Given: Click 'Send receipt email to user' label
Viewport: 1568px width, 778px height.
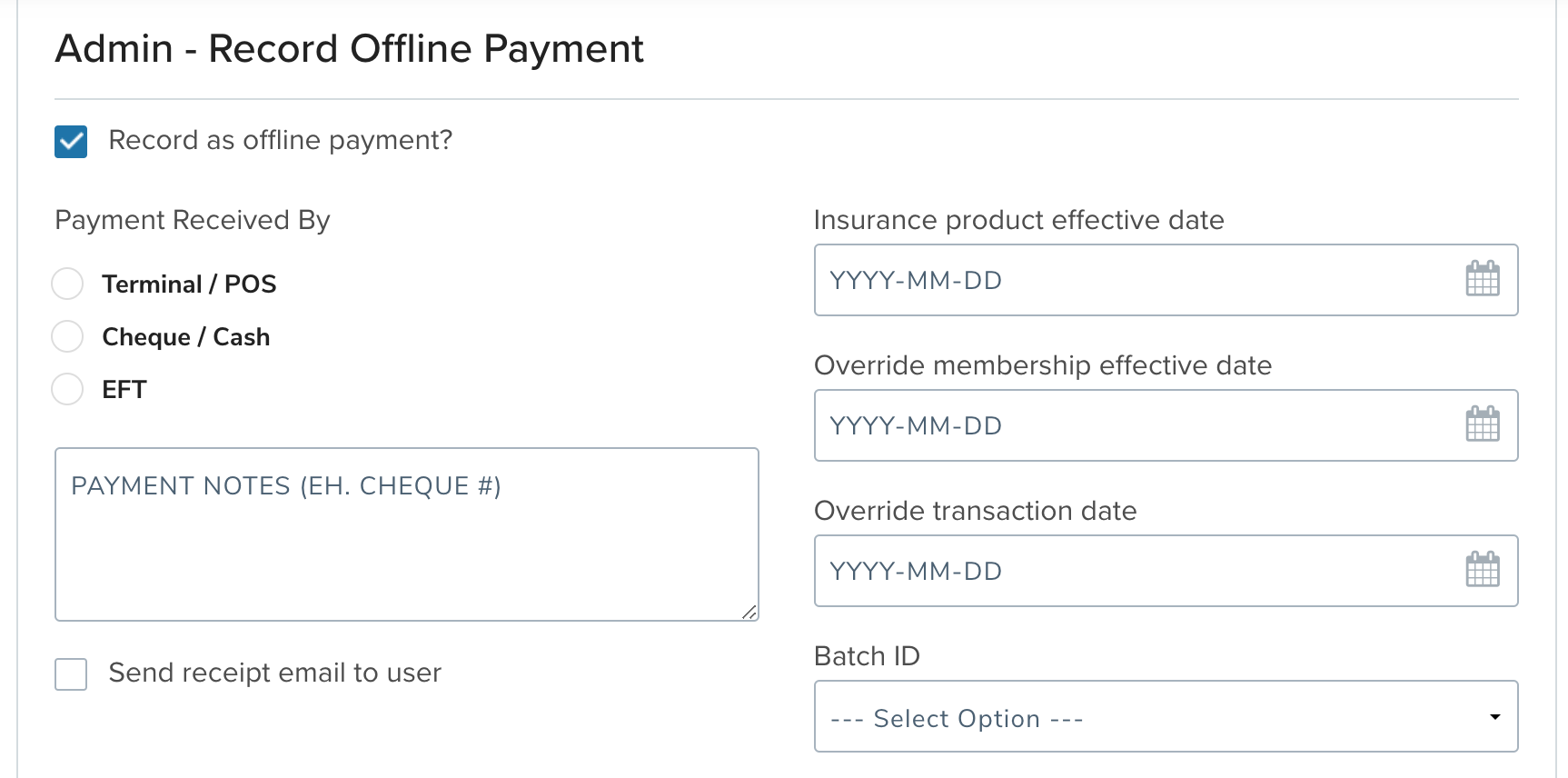Looking at the screenshot, I should click(274, 673).
